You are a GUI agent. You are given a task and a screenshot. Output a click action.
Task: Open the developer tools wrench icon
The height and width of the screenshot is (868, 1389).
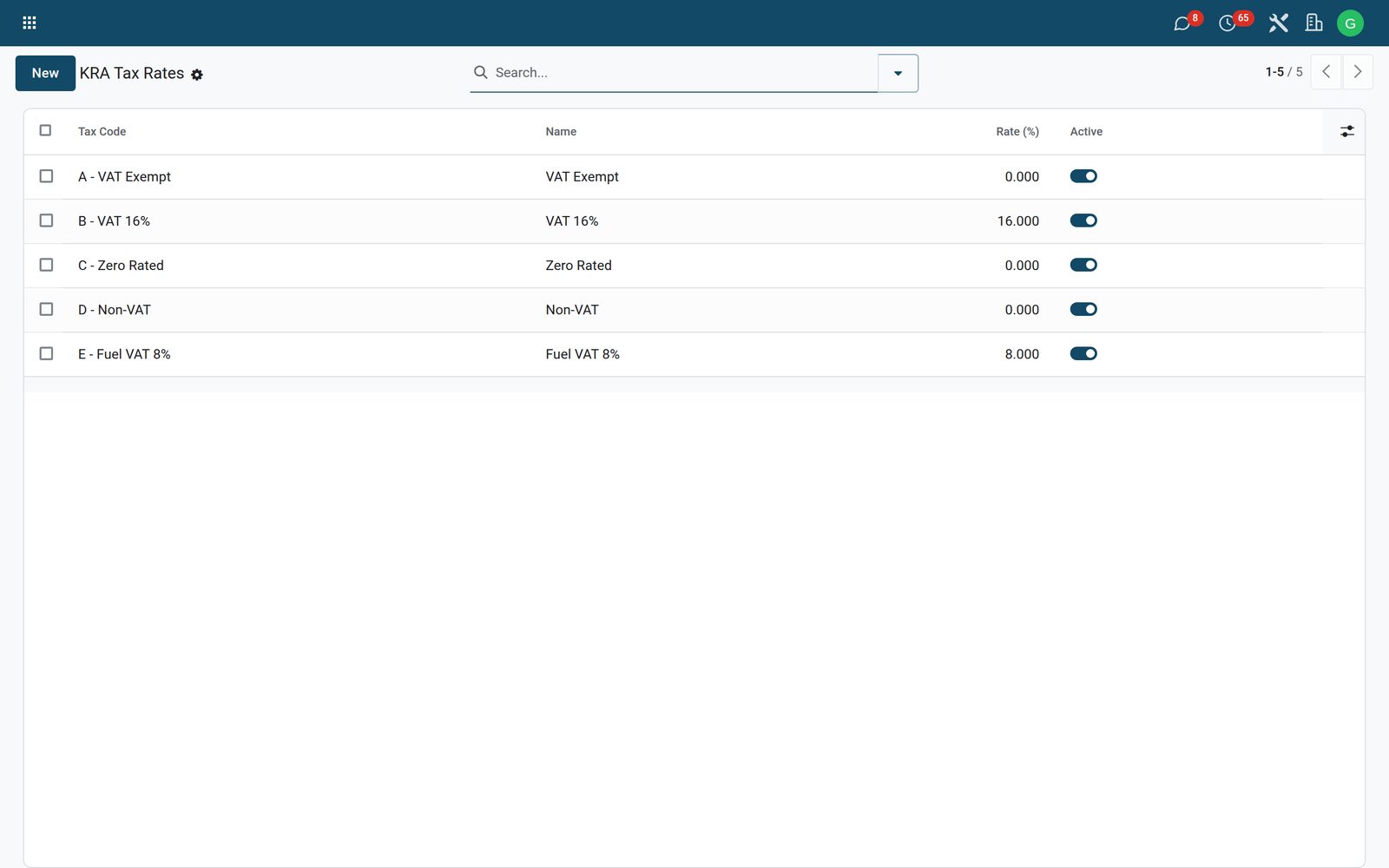[1279, 23]
